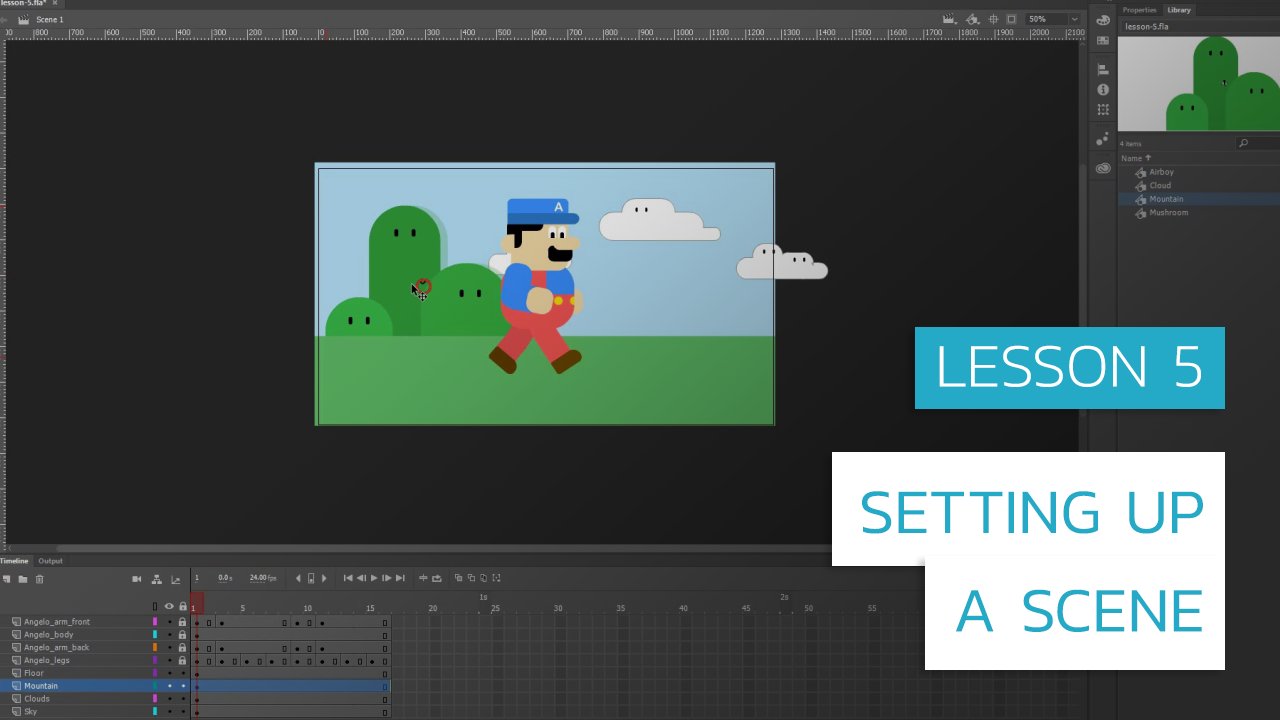Unlock the Angelo_arm_front layer
The image size is (1280, 720).
tap(182, 622)
